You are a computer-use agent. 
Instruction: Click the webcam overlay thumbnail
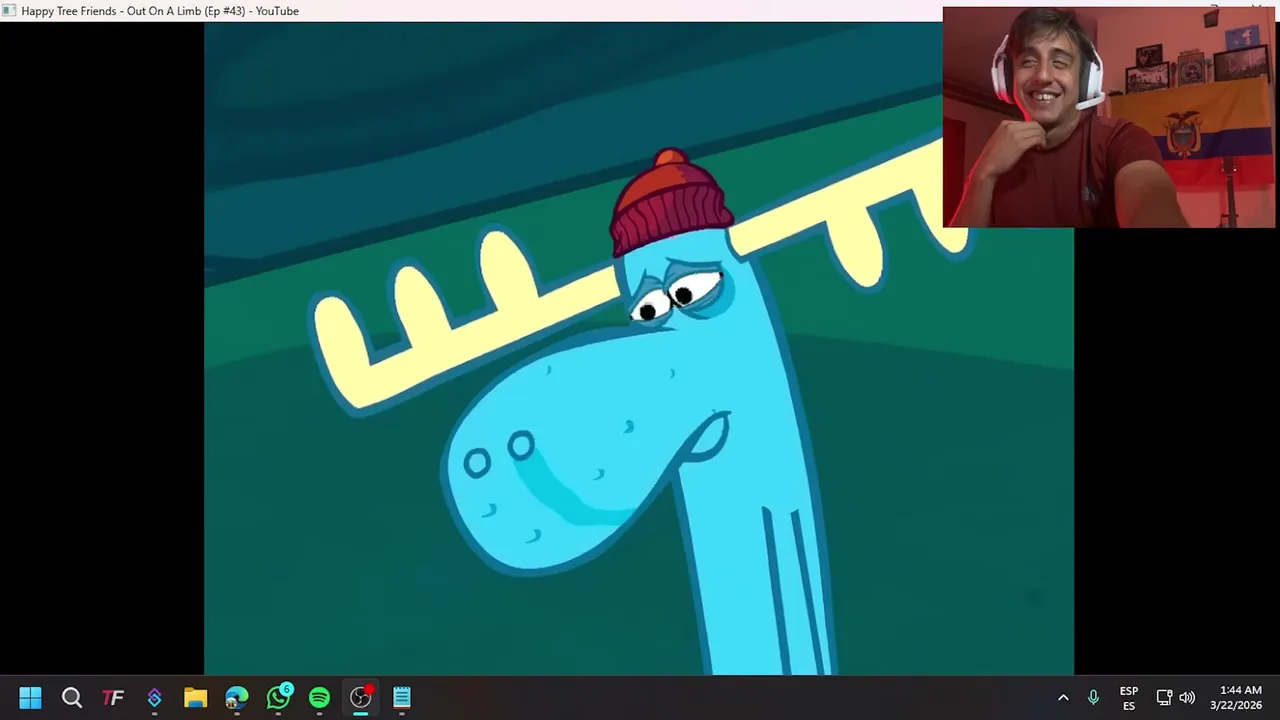point(1109,117)
